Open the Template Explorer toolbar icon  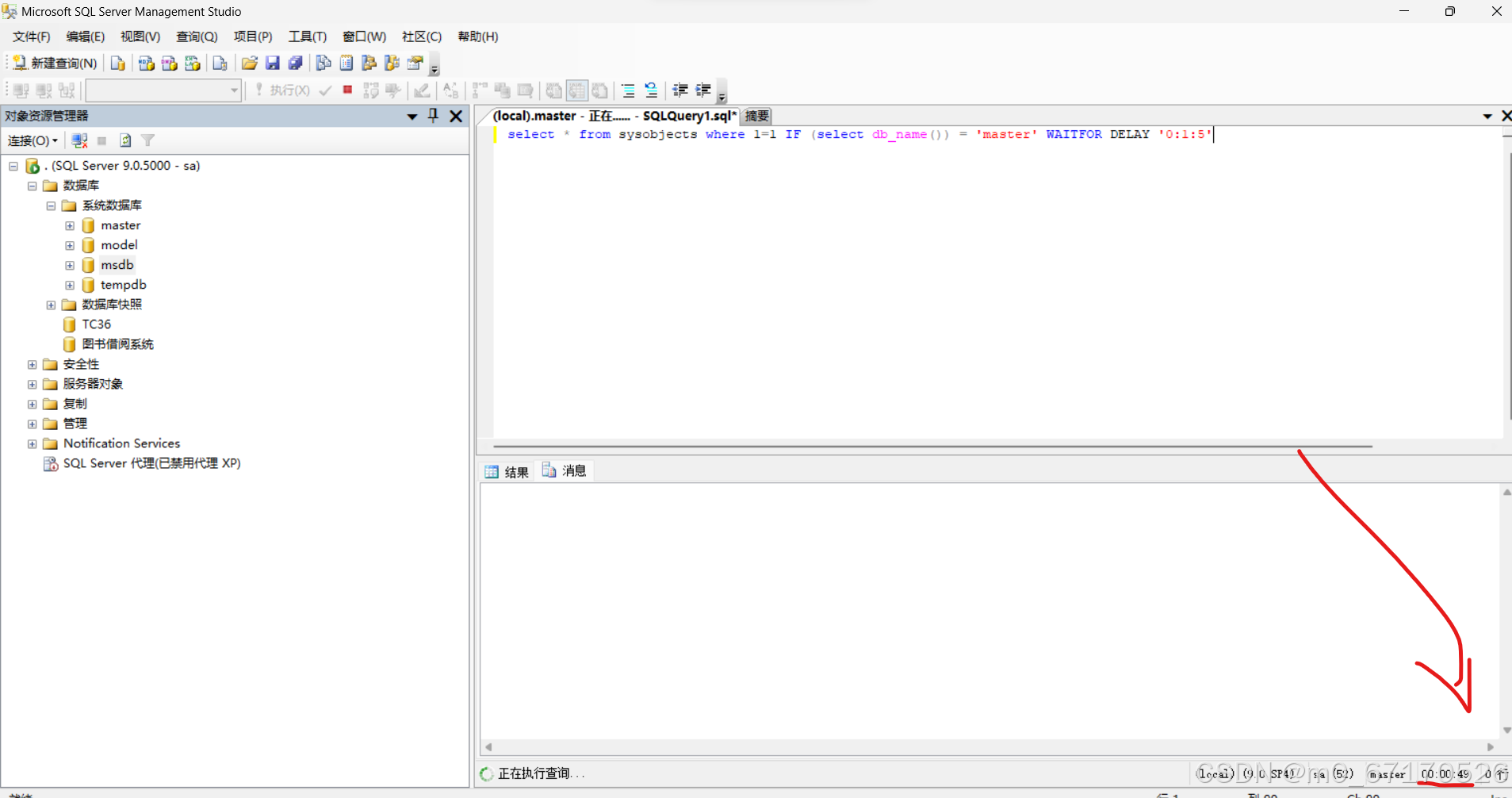pyautogui.click(x=392, y=63)
